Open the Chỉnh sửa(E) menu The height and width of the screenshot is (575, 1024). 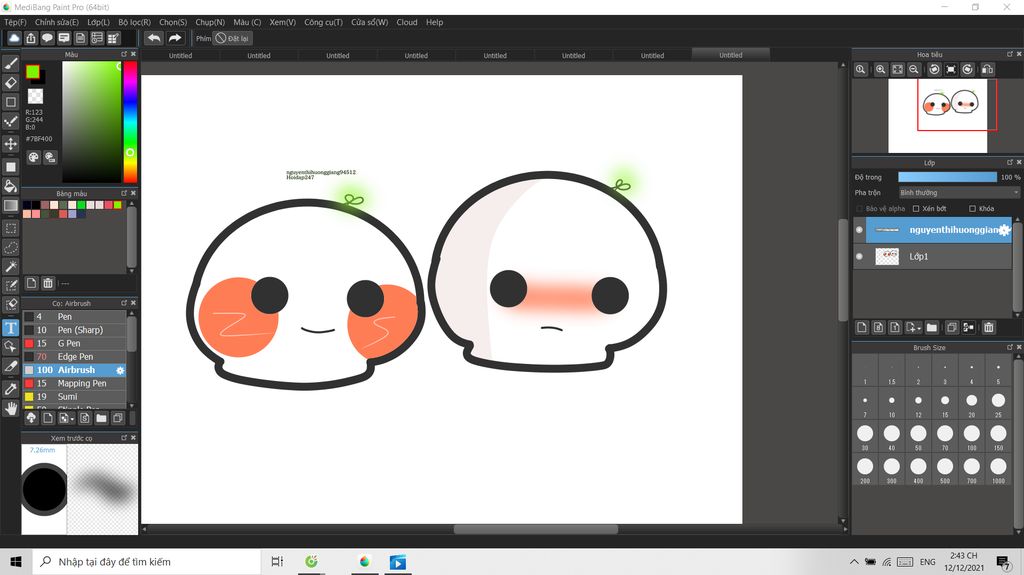[57, 22]
